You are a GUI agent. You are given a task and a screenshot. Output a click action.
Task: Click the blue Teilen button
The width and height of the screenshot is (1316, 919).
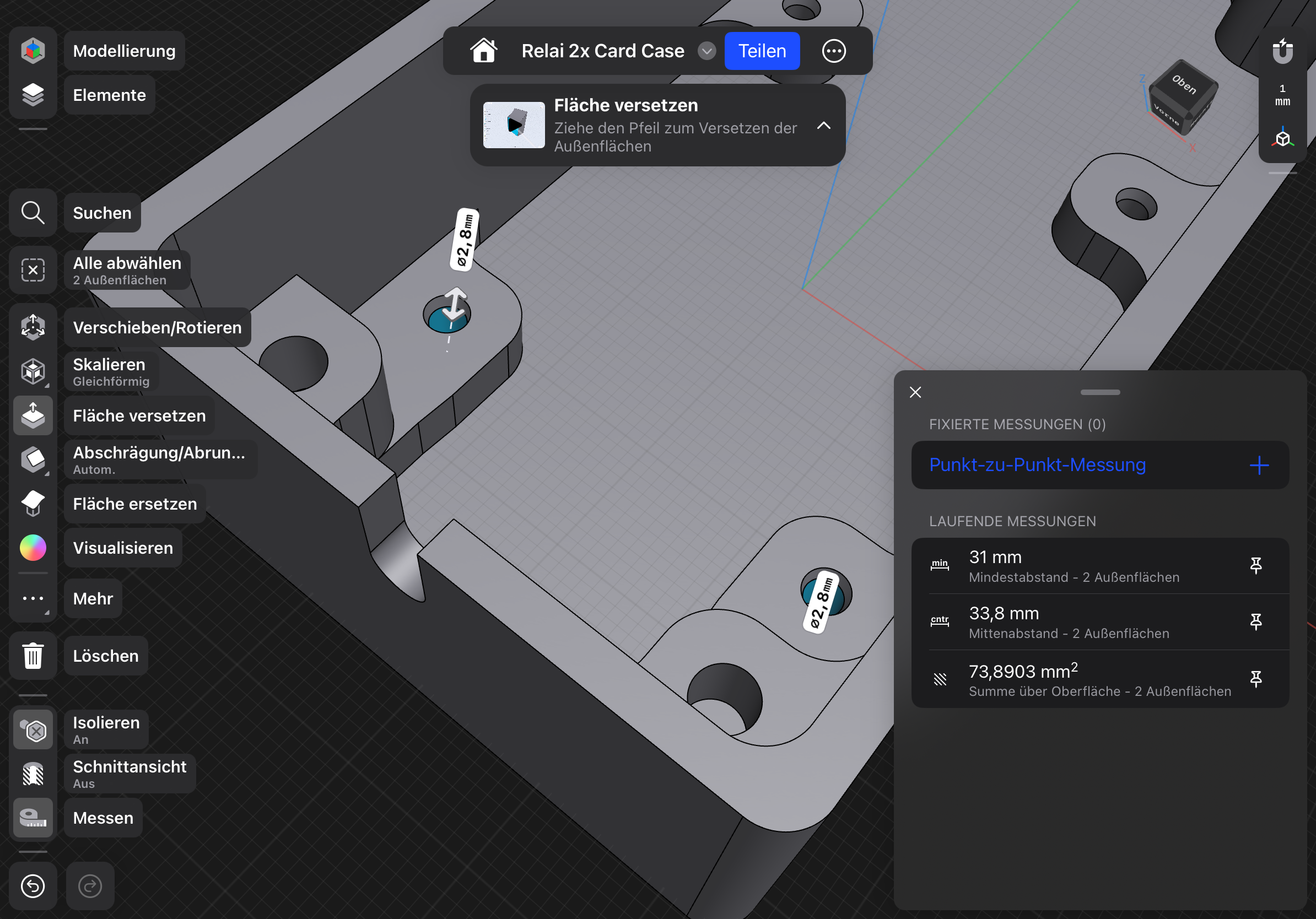pyautogui.click(x=762, y=51)
